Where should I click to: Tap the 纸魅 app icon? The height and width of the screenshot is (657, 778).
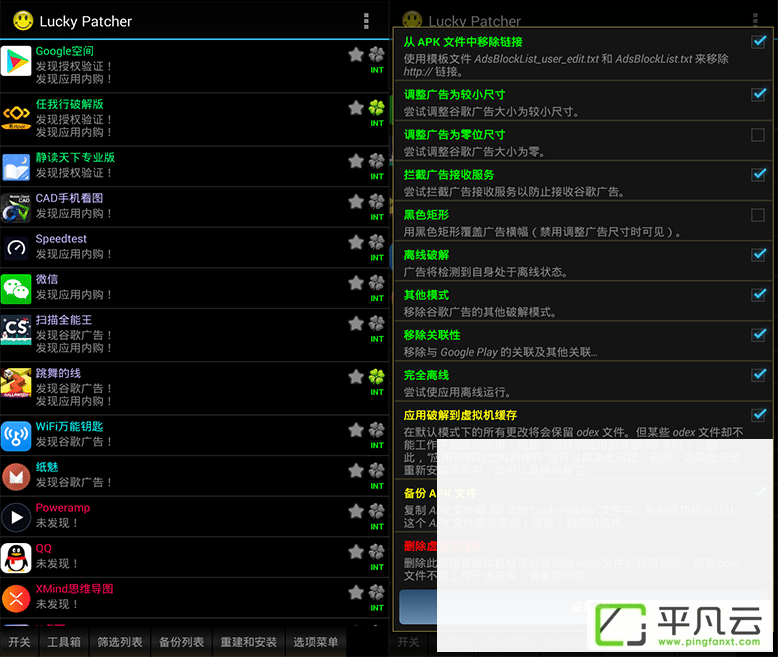click(x=16, y=476)
